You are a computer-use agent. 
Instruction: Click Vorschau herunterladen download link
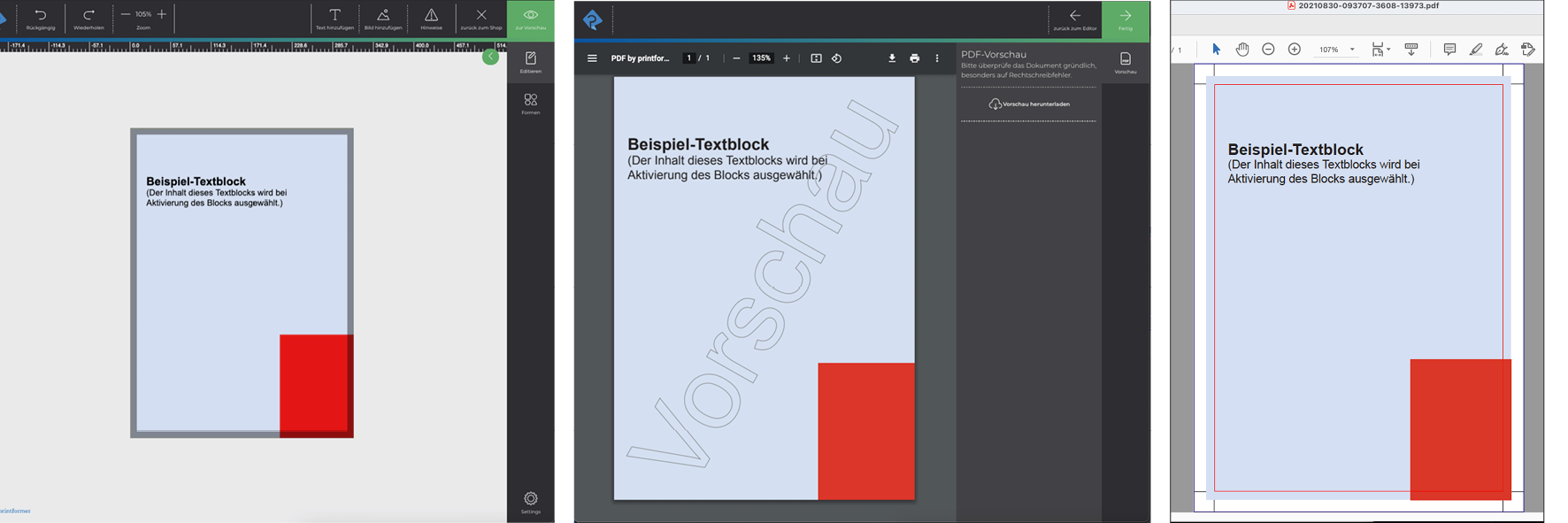tap(1029, 104)
